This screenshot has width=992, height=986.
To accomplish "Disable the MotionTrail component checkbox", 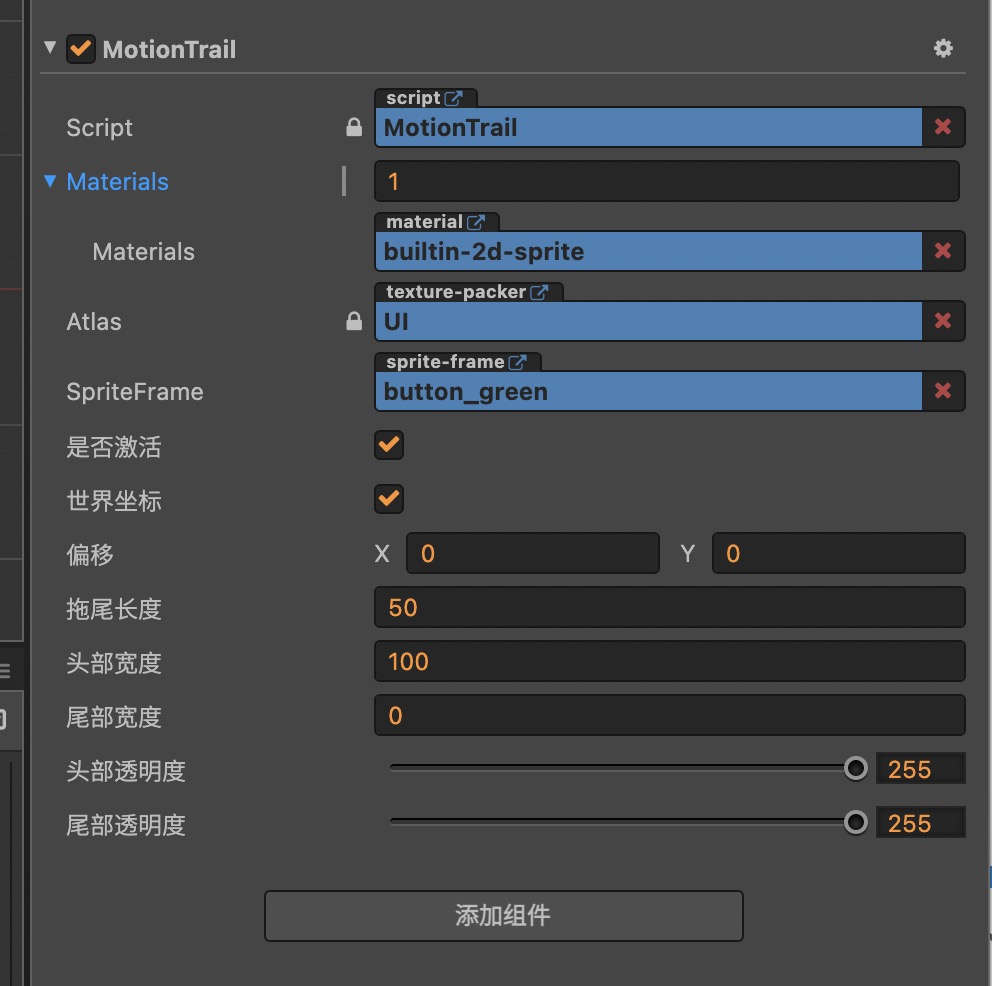I will [81, 49].
